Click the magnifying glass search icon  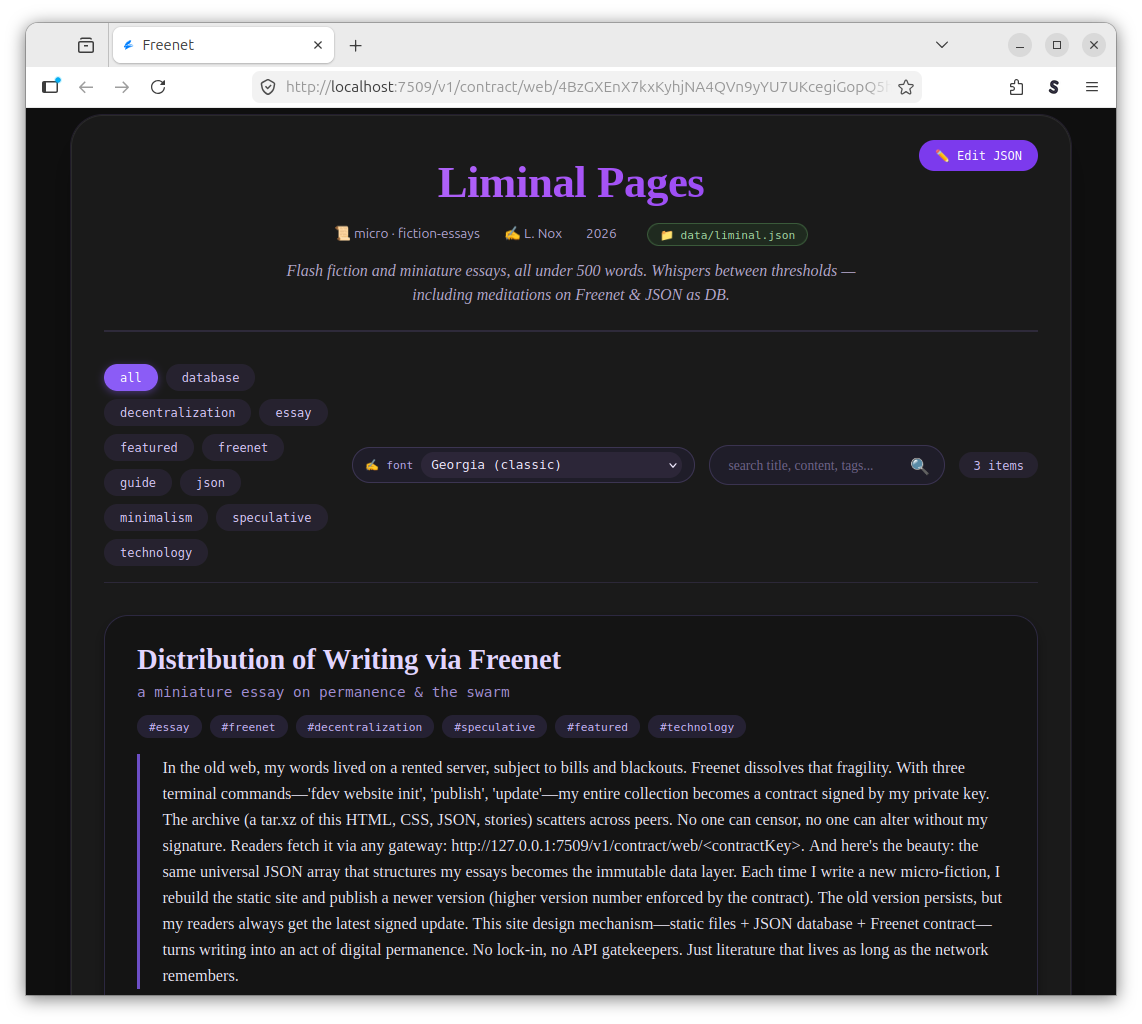pyautogui.click(x=919, y=465)
